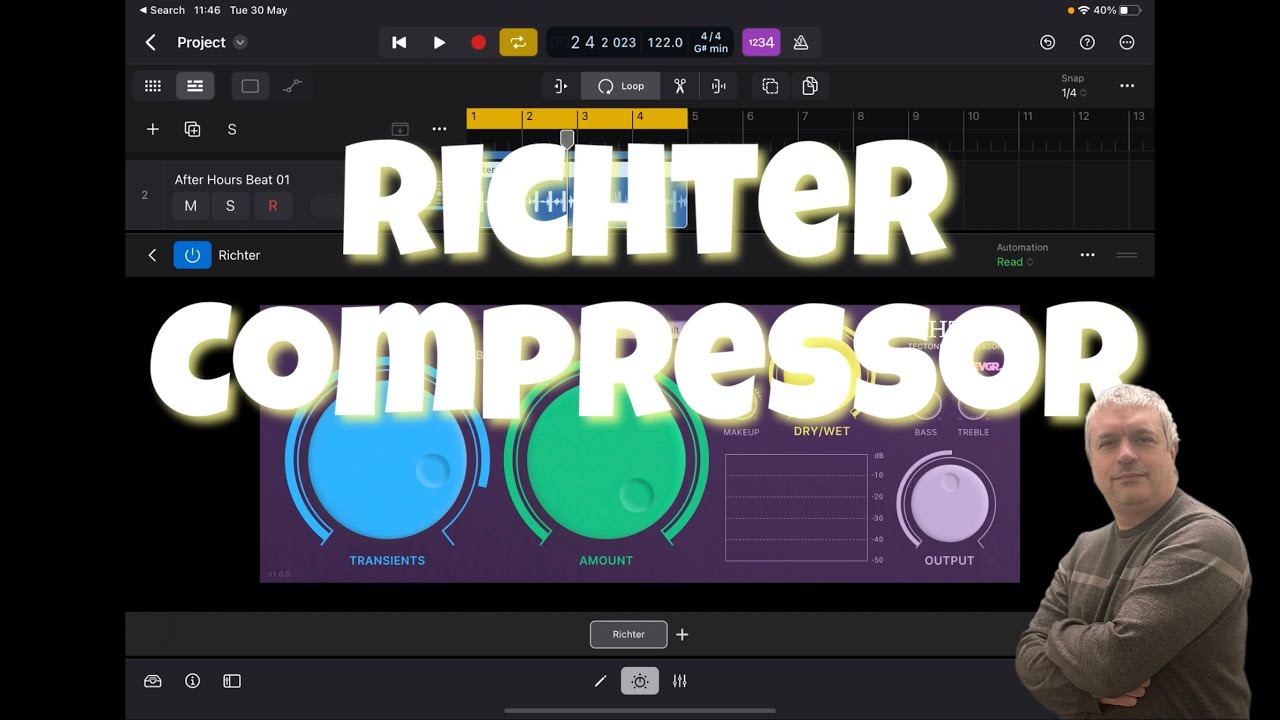Image resolution: width=1280 pixels, height=720 pixels.
Task: Toggle the Richter plugin power button
Action: click(192, 255)
